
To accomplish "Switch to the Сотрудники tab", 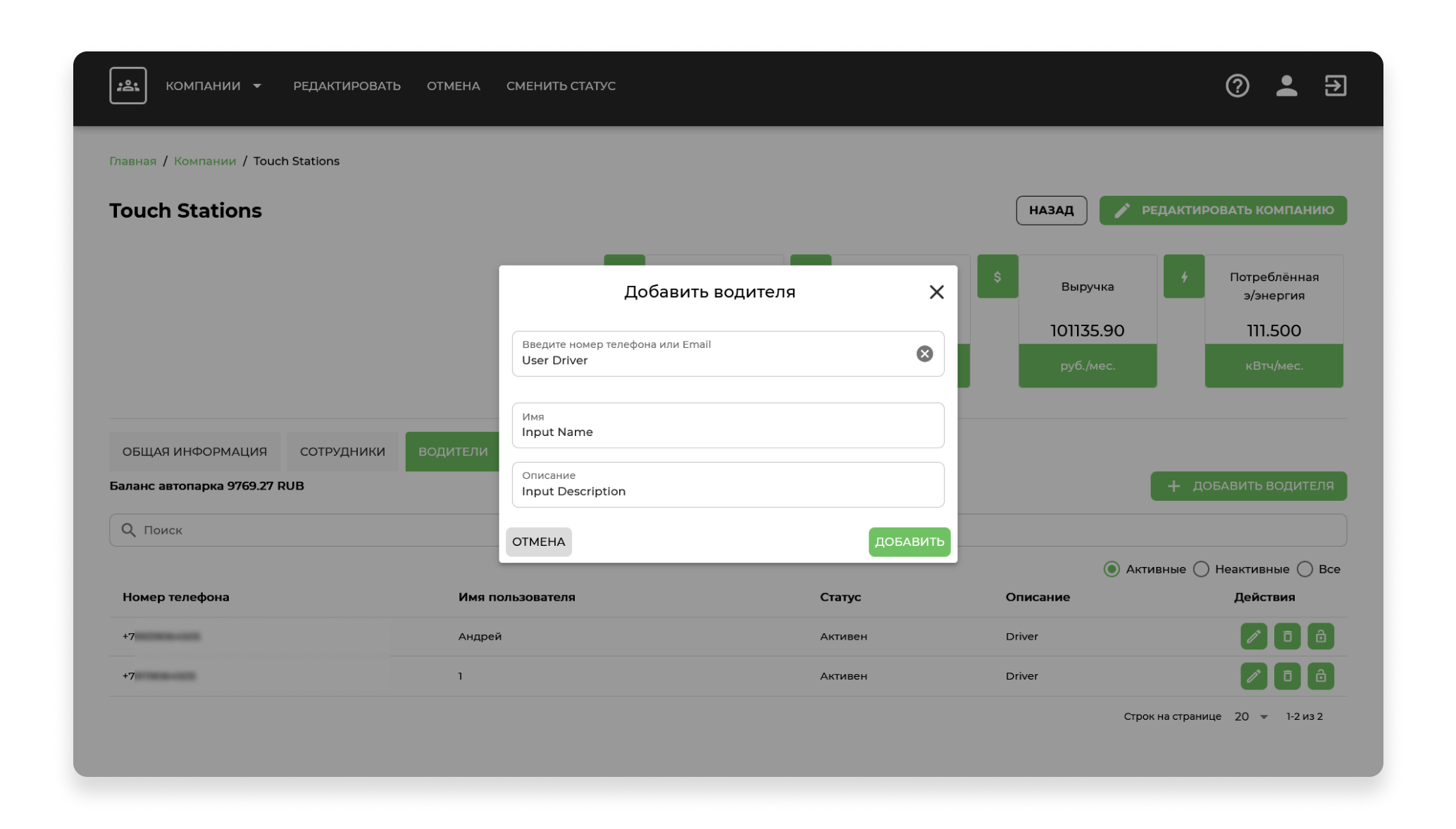I will point(342,451).
